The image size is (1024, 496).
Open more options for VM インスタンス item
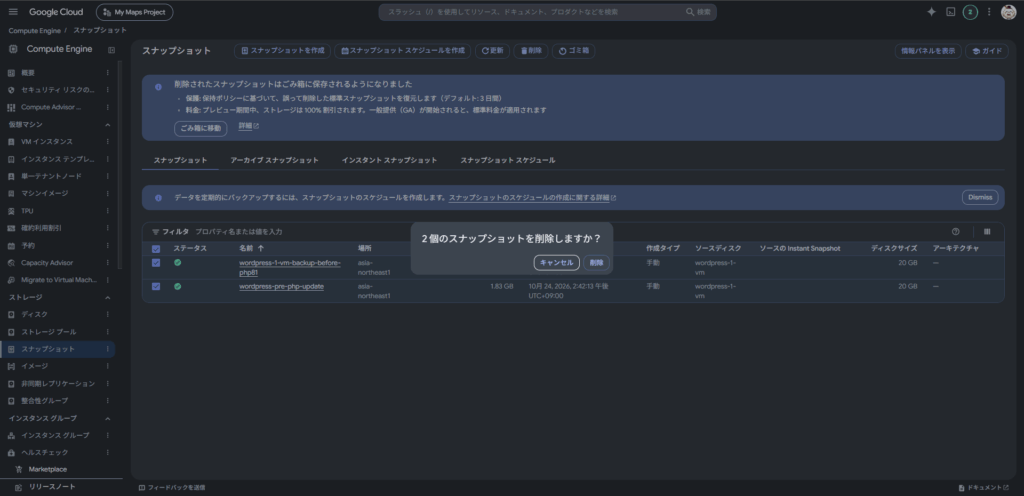coord(108,142)
